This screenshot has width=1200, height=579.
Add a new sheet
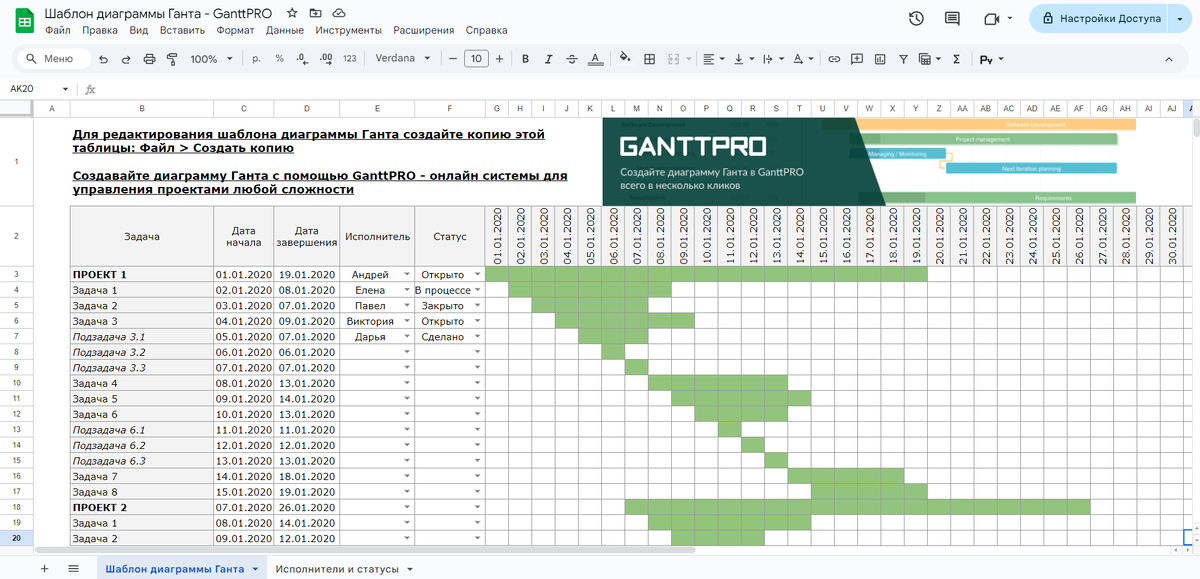(44, 568)
